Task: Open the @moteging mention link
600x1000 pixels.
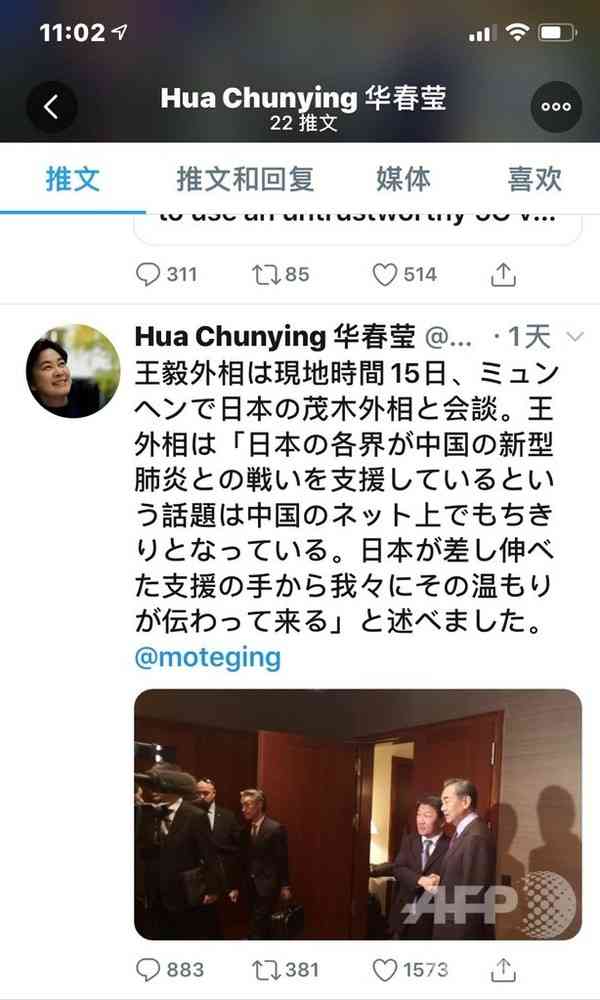Action: 208,658
